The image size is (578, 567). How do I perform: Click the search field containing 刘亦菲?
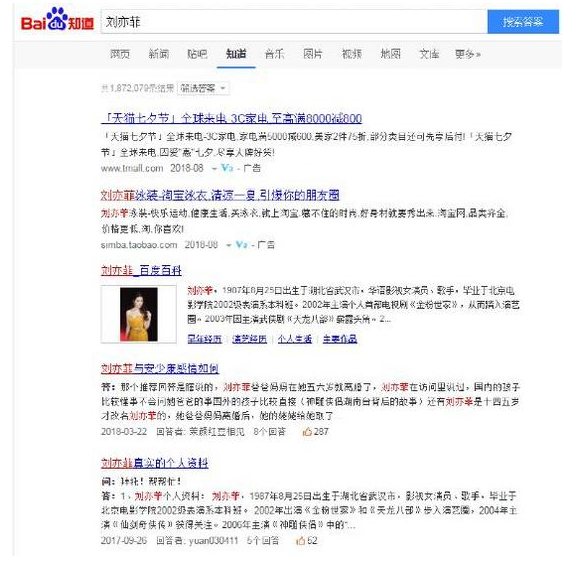pyautogui.click(x=294, y=22)
